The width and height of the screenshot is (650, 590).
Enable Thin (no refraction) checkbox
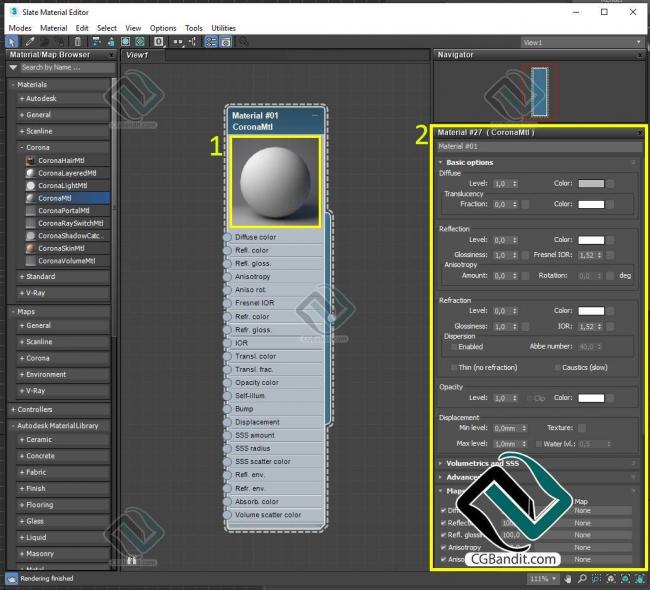click(454, 367)
